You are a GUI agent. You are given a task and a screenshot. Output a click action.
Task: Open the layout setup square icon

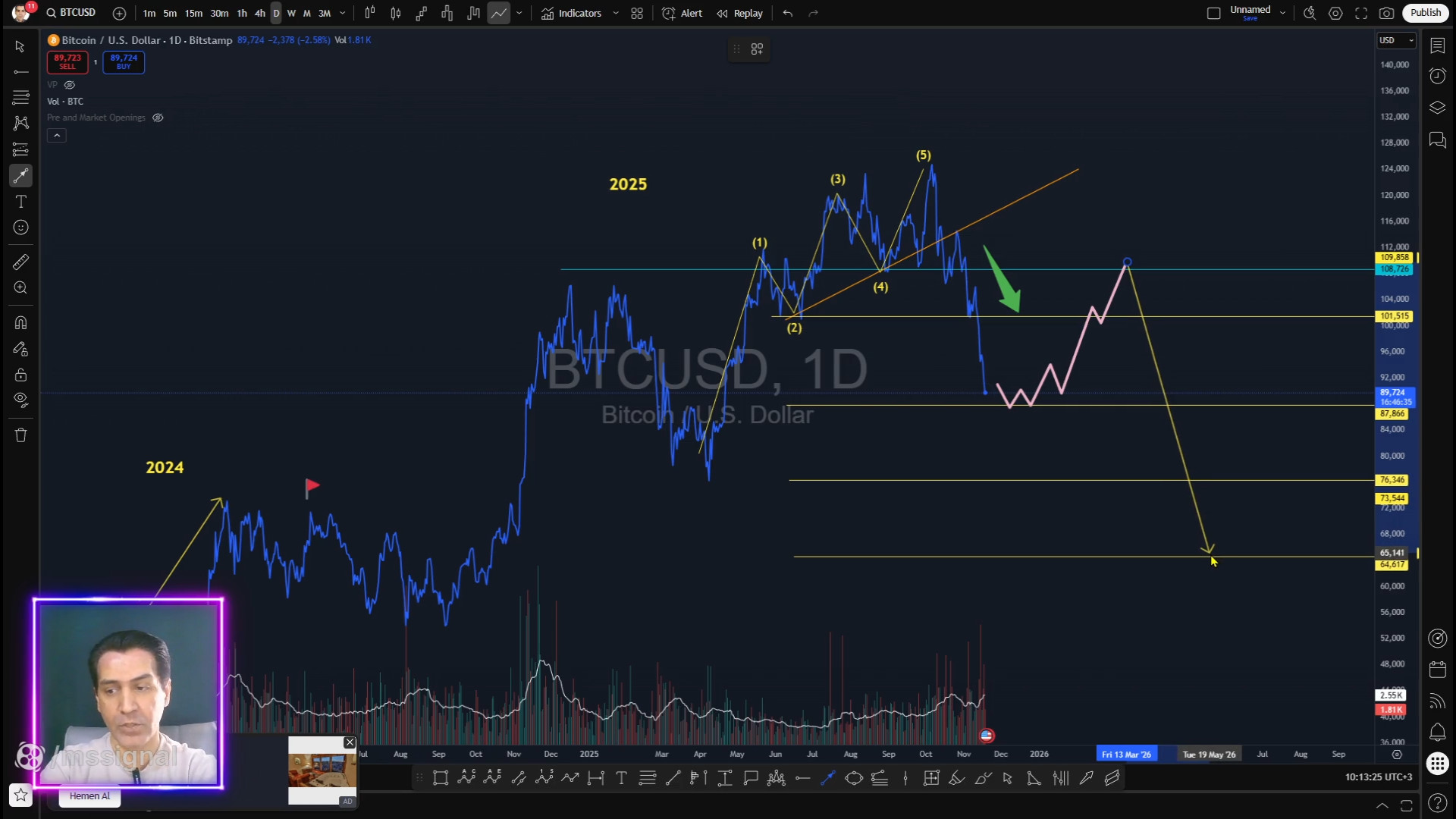[x=1213, y=13]
